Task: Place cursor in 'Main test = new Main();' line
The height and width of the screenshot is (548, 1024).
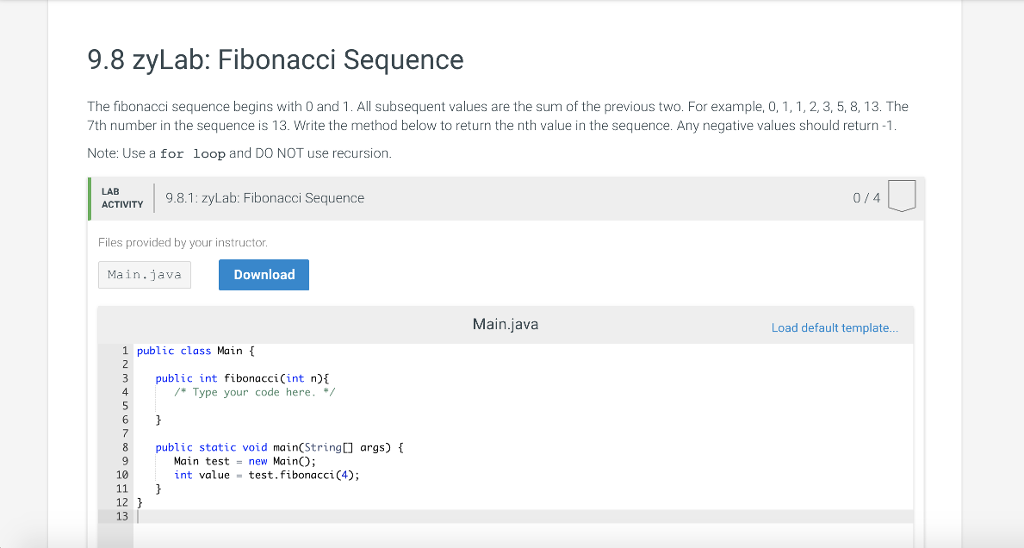Action: 245,461
